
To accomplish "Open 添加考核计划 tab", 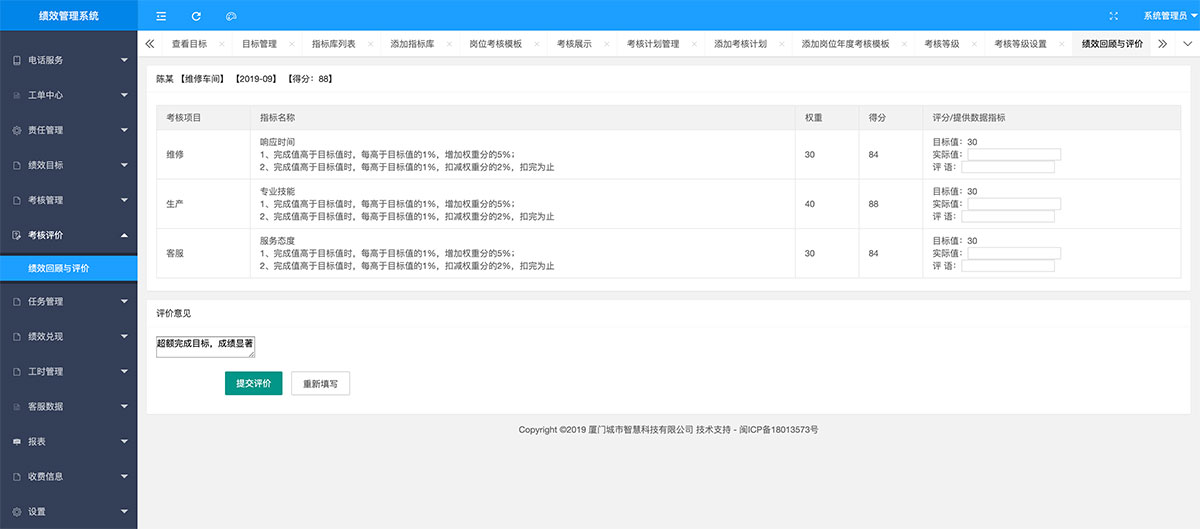I will coord(740,44).
